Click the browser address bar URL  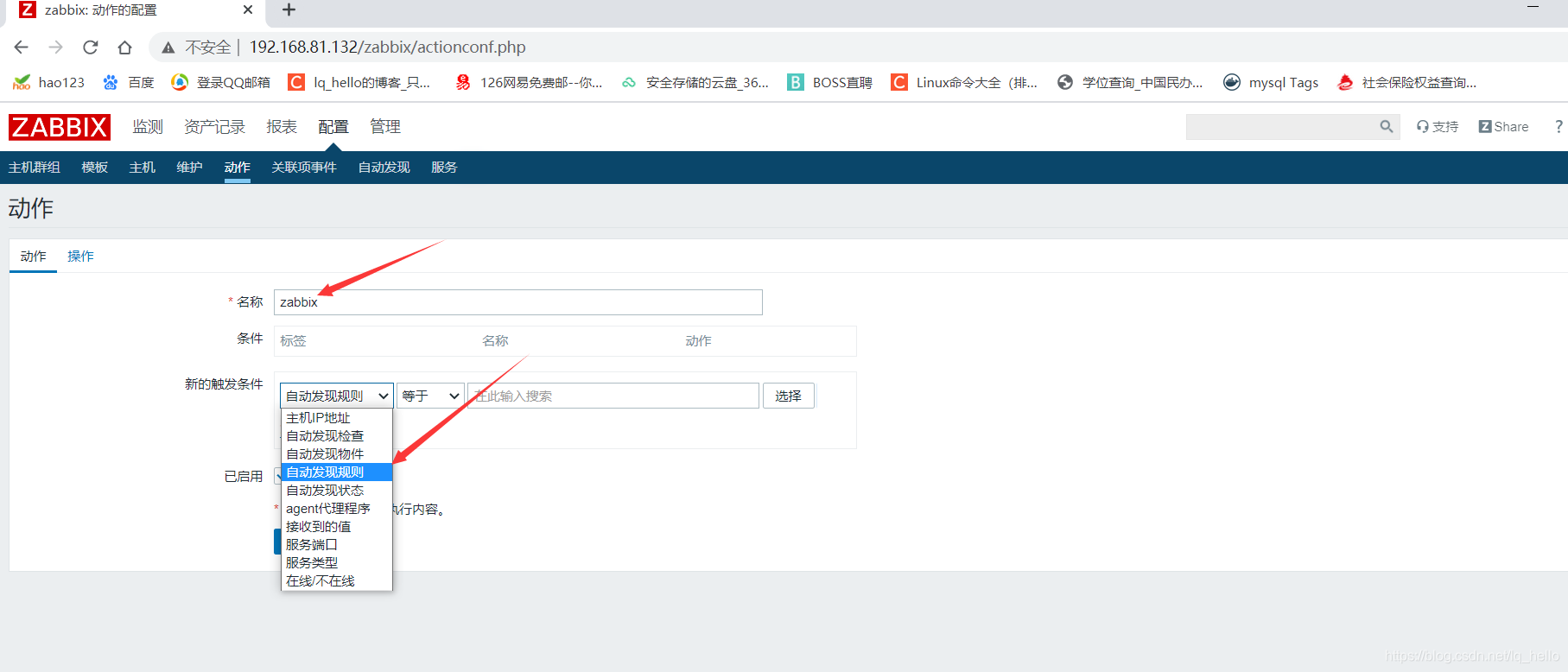tap(387, 48)
